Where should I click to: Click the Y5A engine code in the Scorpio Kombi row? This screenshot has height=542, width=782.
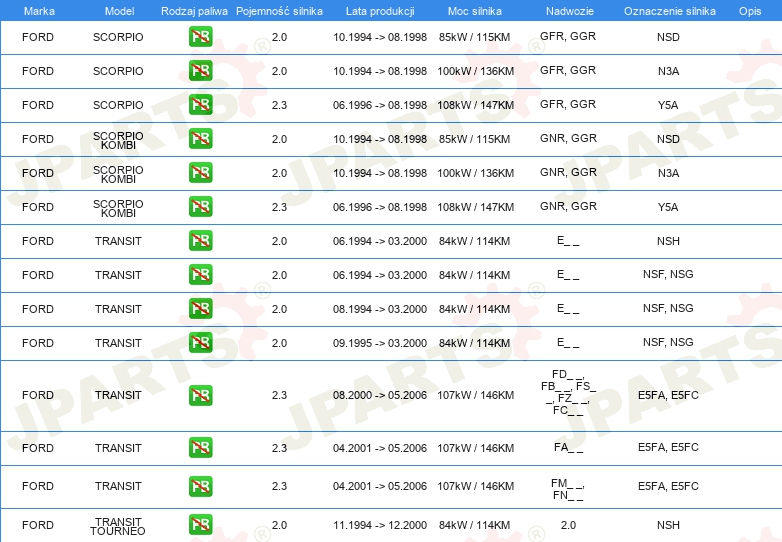pyautogui.click(x=668, y=207)
